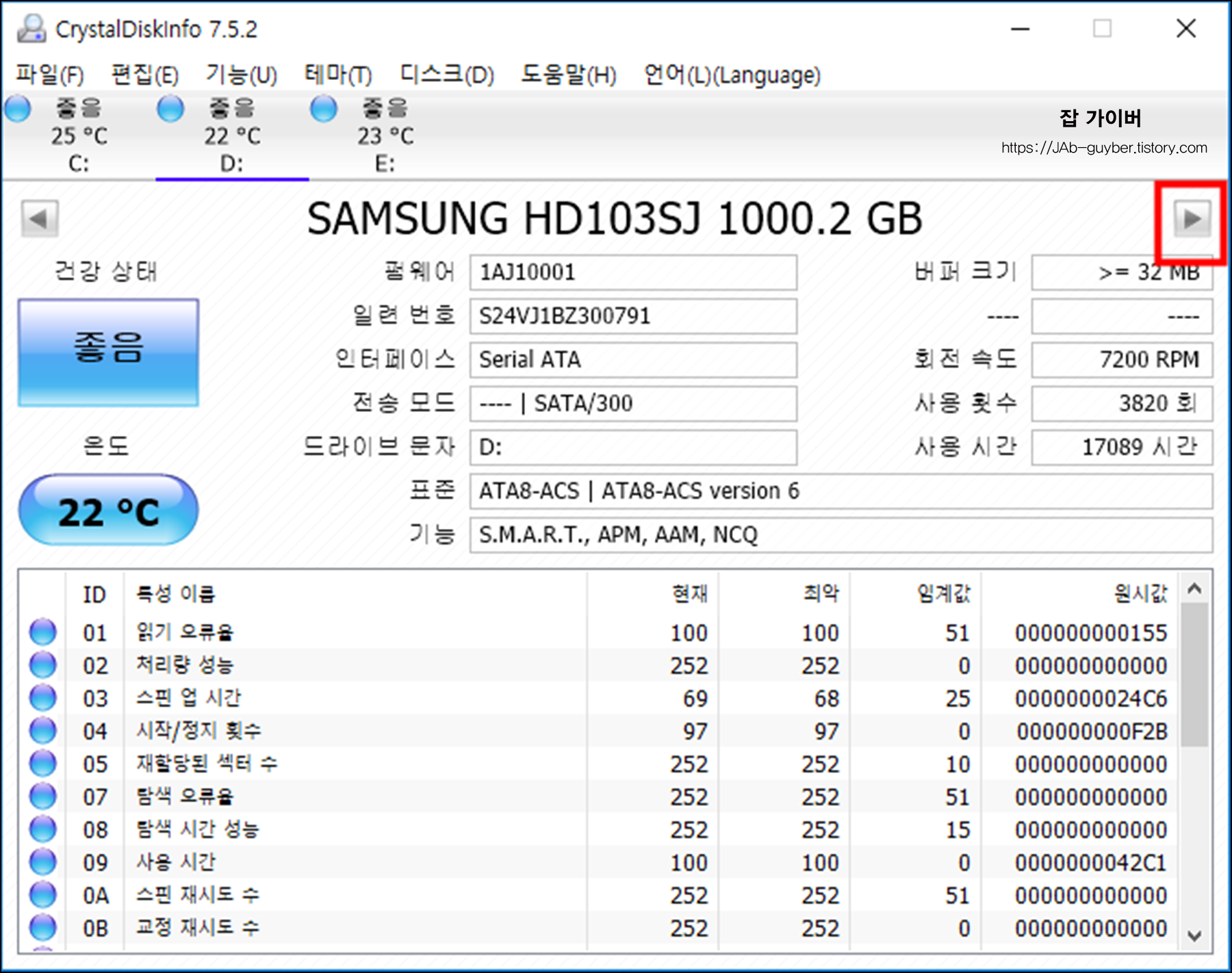Click the SMART list scrollbar thumb
1232x973 pixels.
click(x=1194, y=675)
